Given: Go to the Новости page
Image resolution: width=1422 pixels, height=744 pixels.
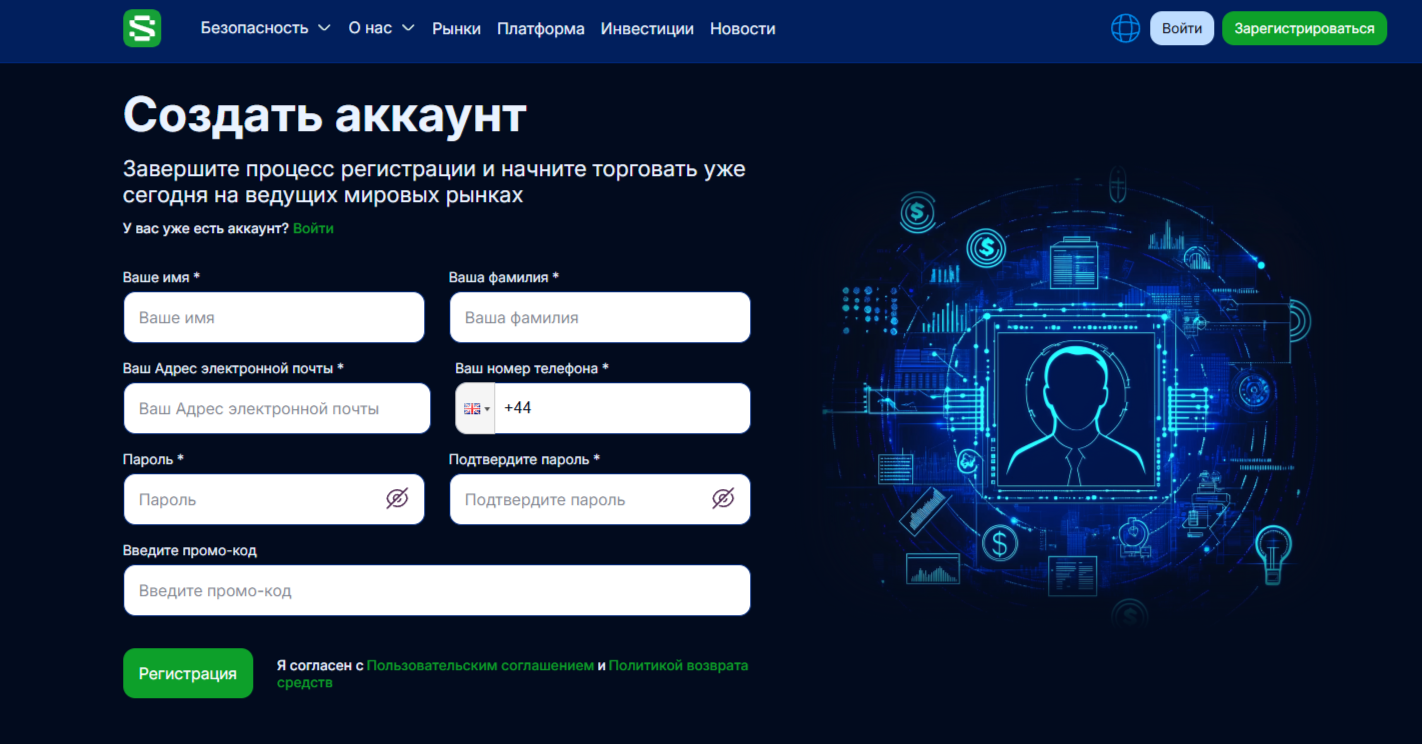Looking at the screenshot, I should (x=742, y=28).
